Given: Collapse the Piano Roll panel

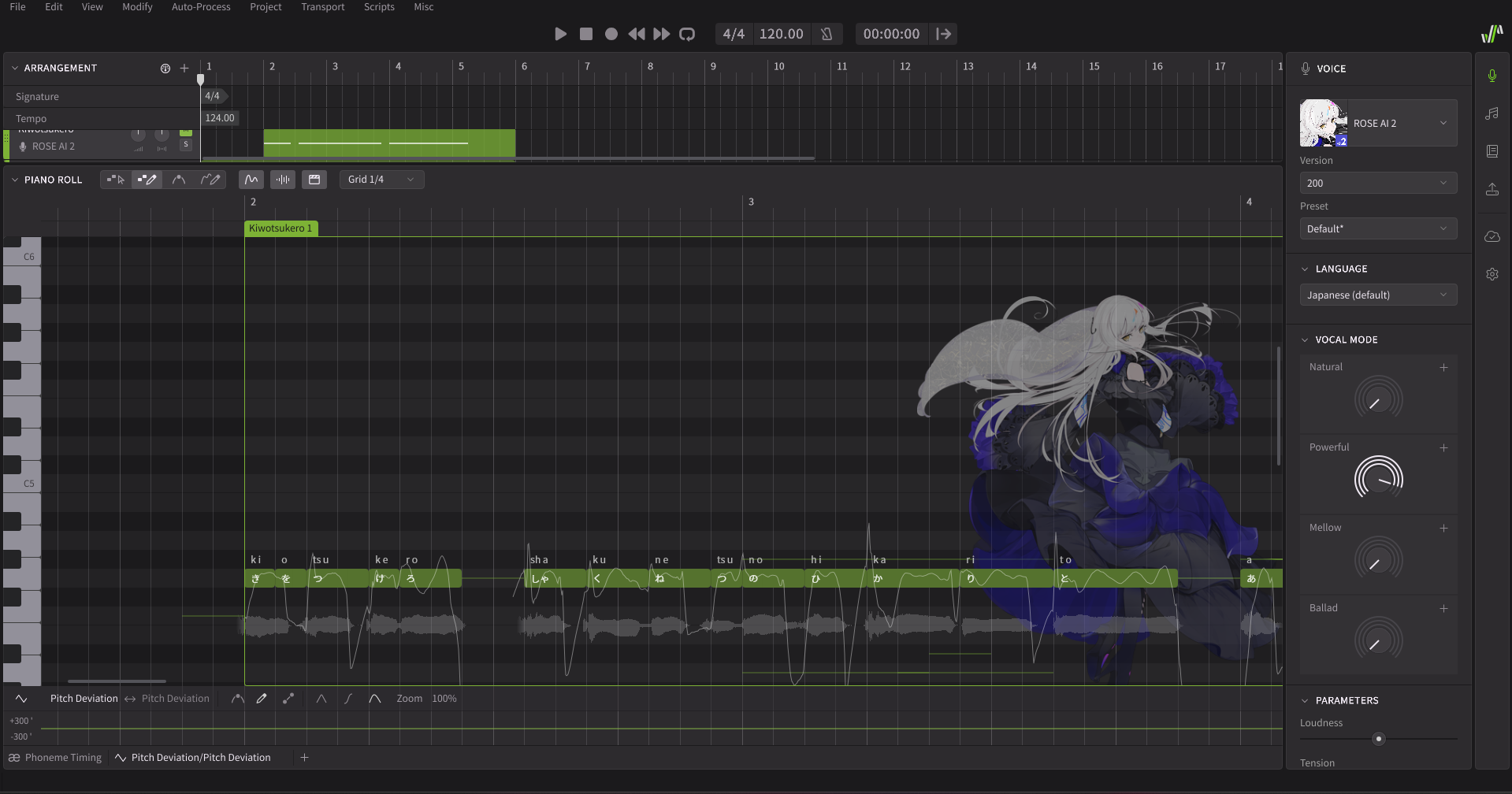Looking at the screenshot, I should pyautogui.click(x=14, y=180).
